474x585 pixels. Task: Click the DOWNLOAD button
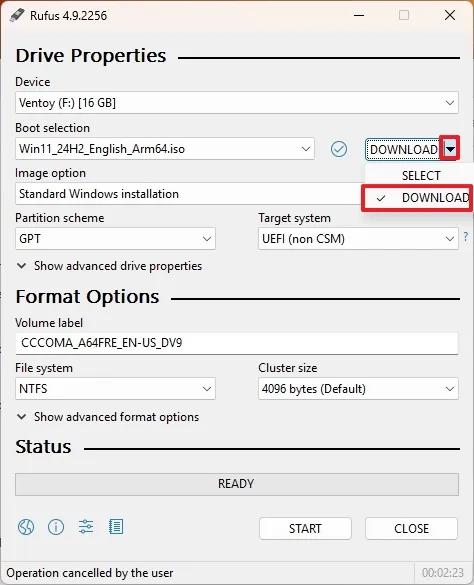point(404,149)
